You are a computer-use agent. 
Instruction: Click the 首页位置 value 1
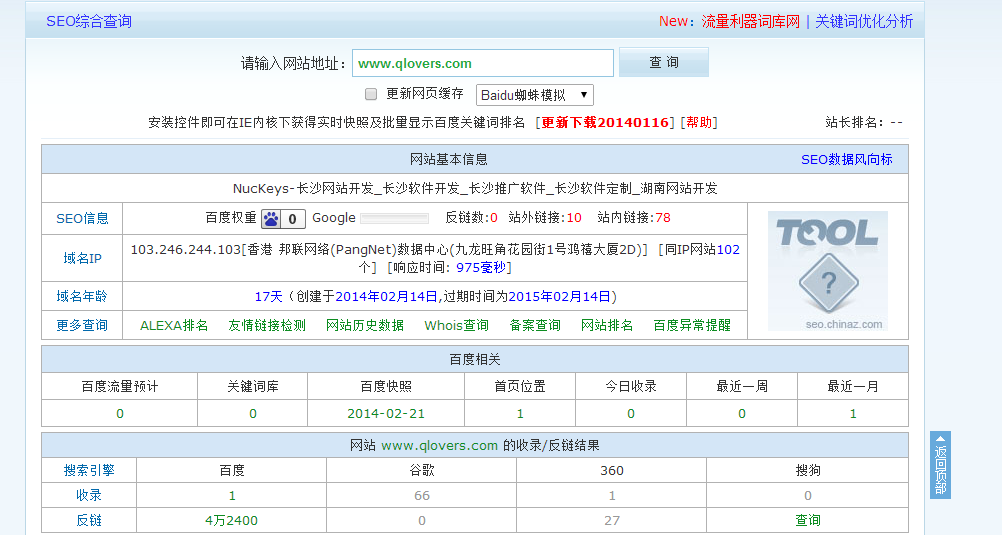[520, 414]
